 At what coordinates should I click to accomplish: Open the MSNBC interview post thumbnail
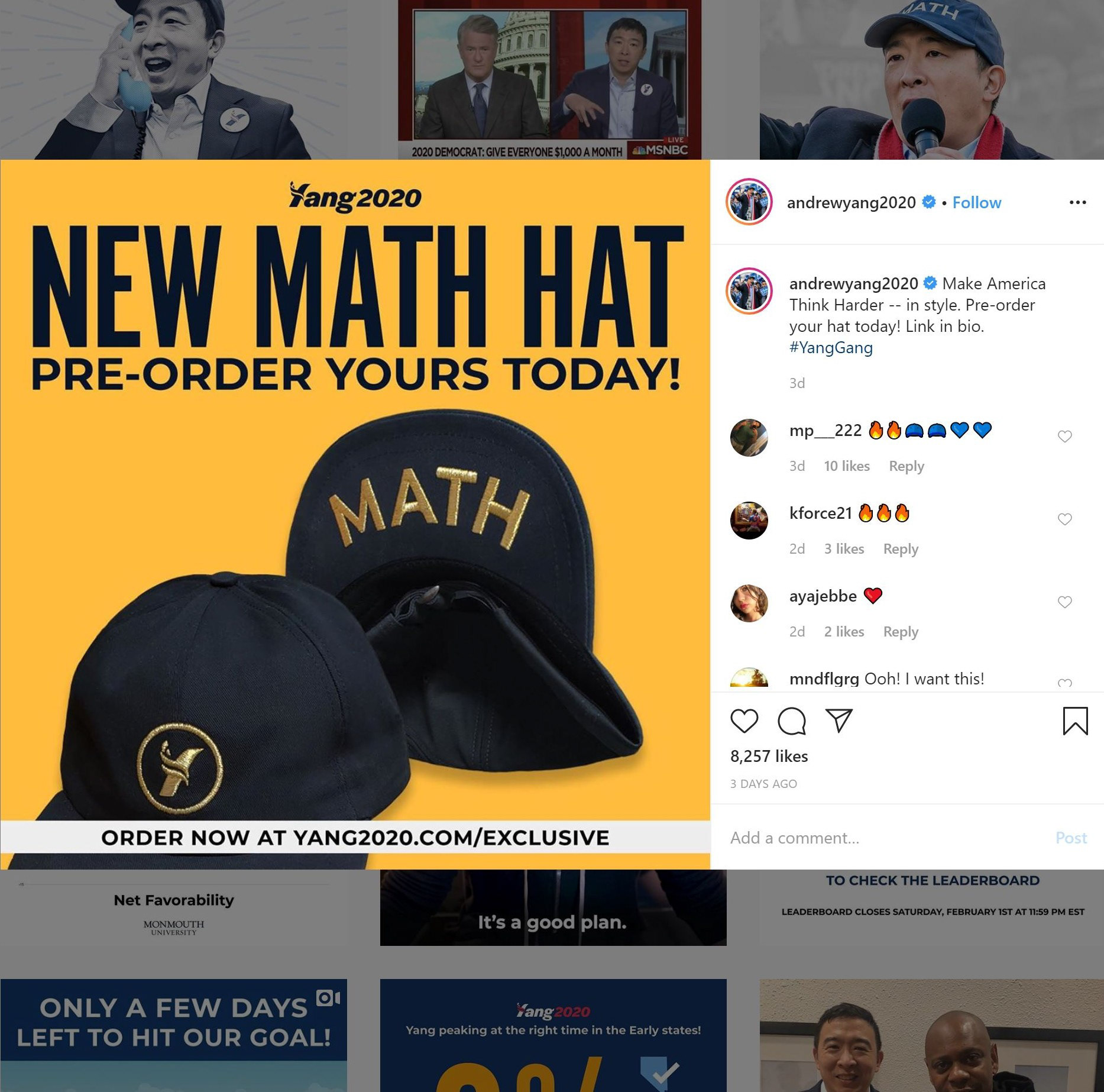549,80
